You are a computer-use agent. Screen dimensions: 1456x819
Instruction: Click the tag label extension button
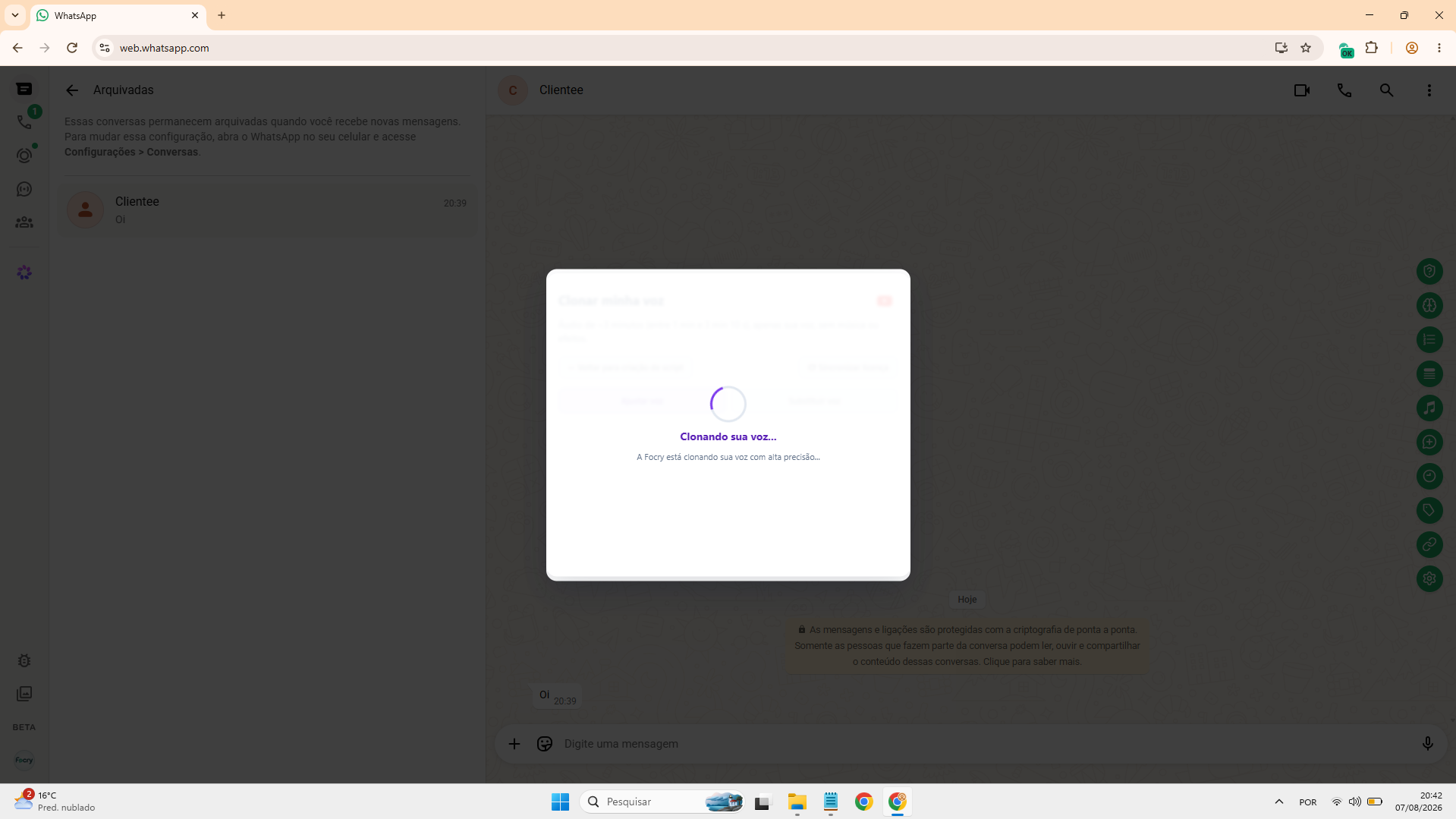(1429, 510)
